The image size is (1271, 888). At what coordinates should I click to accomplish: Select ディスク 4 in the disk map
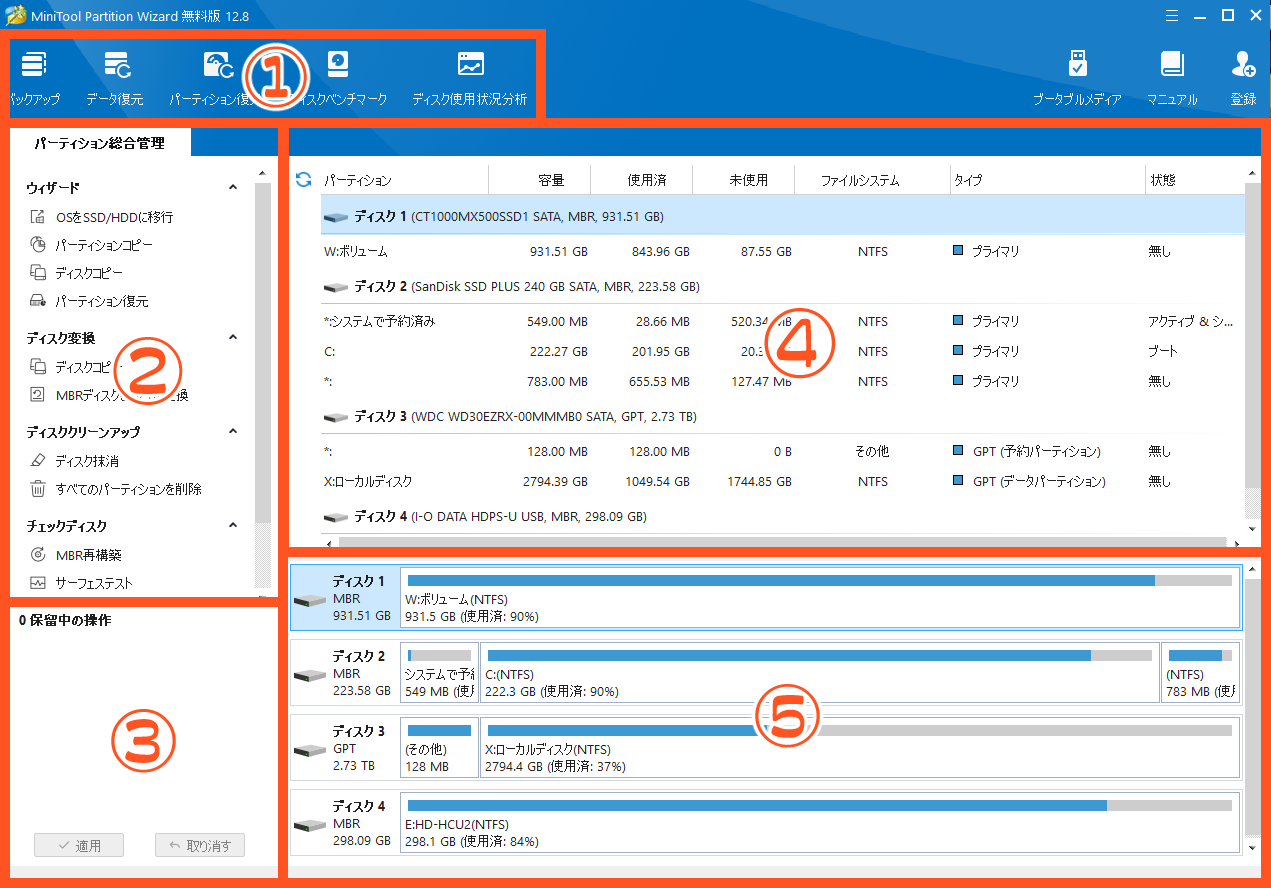pyautogui.click(x=342, y=822)
